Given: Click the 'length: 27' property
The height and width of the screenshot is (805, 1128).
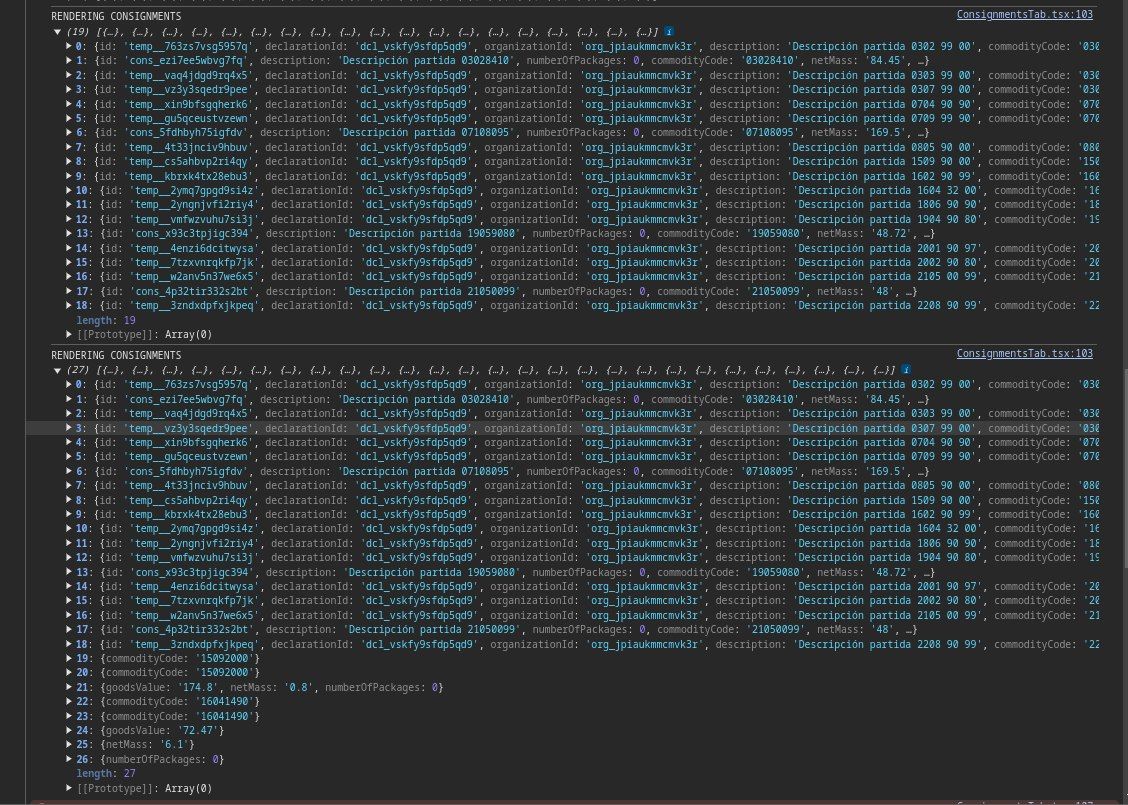Looking at the screenshot, I should click(106, 773).
